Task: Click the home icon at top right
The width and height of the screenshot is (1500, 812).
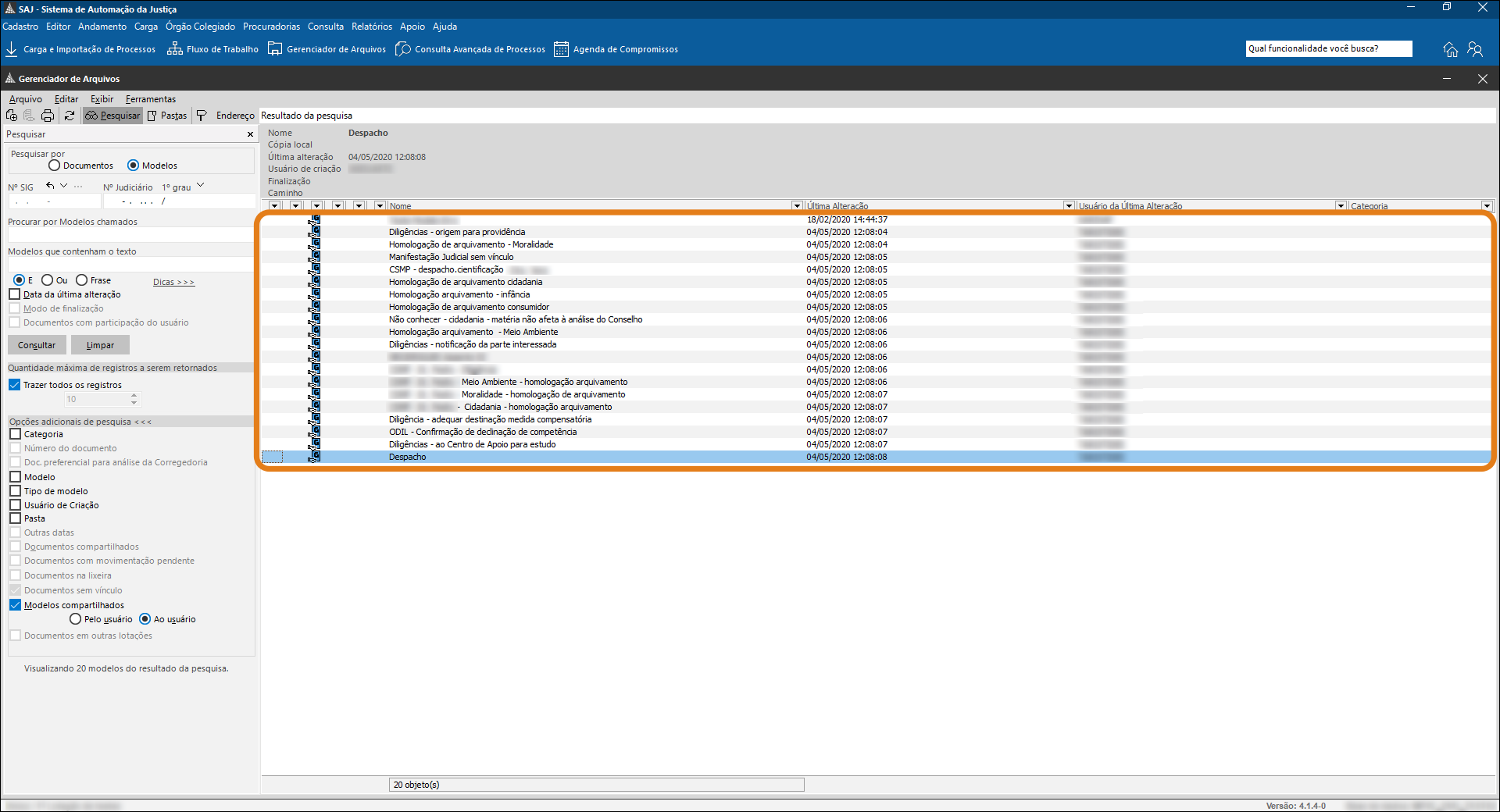Action: (x=1451, y=49)
